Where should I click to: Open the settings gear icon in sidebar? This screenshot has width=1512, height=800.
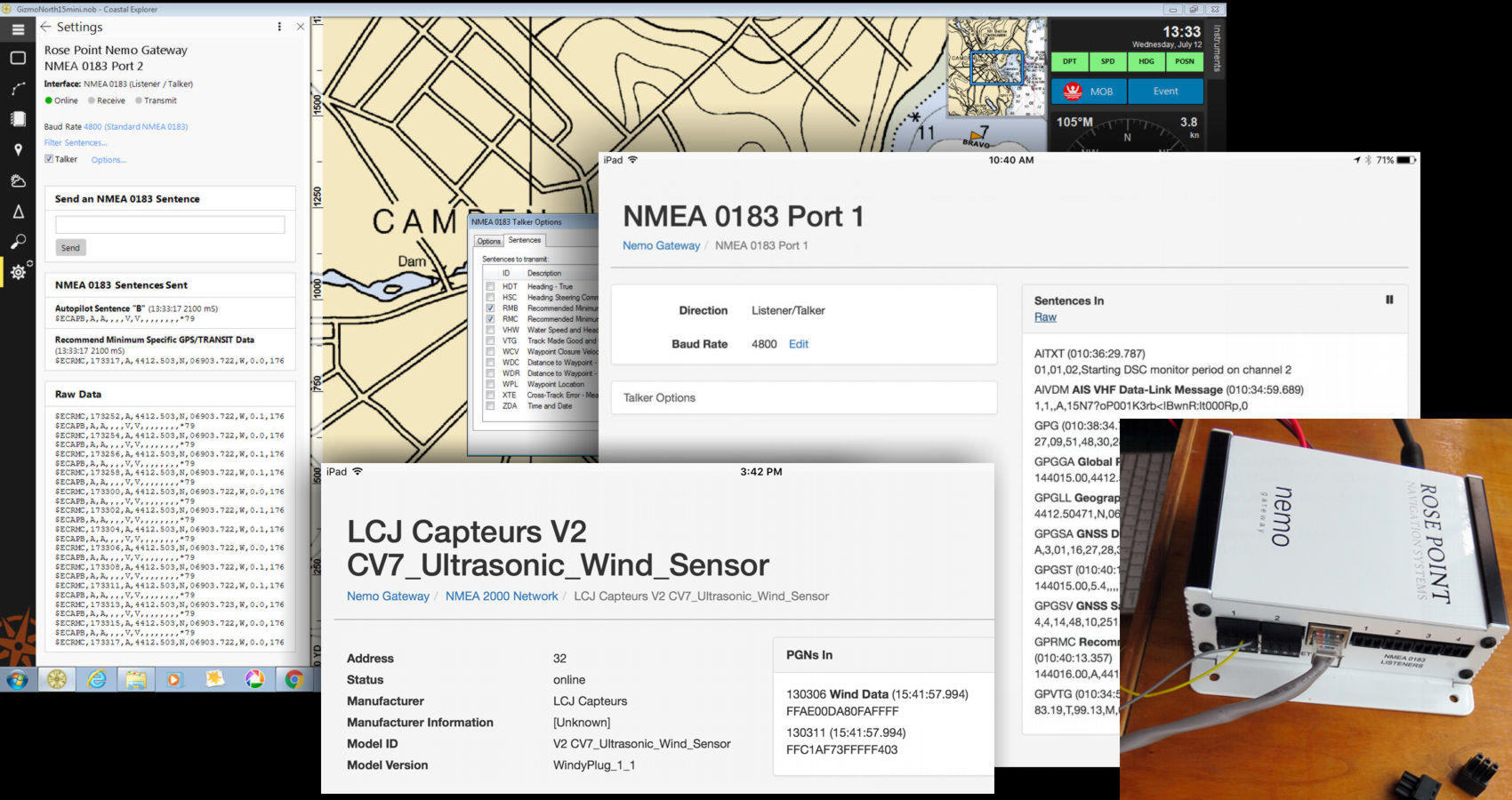(x=19, y=271)
